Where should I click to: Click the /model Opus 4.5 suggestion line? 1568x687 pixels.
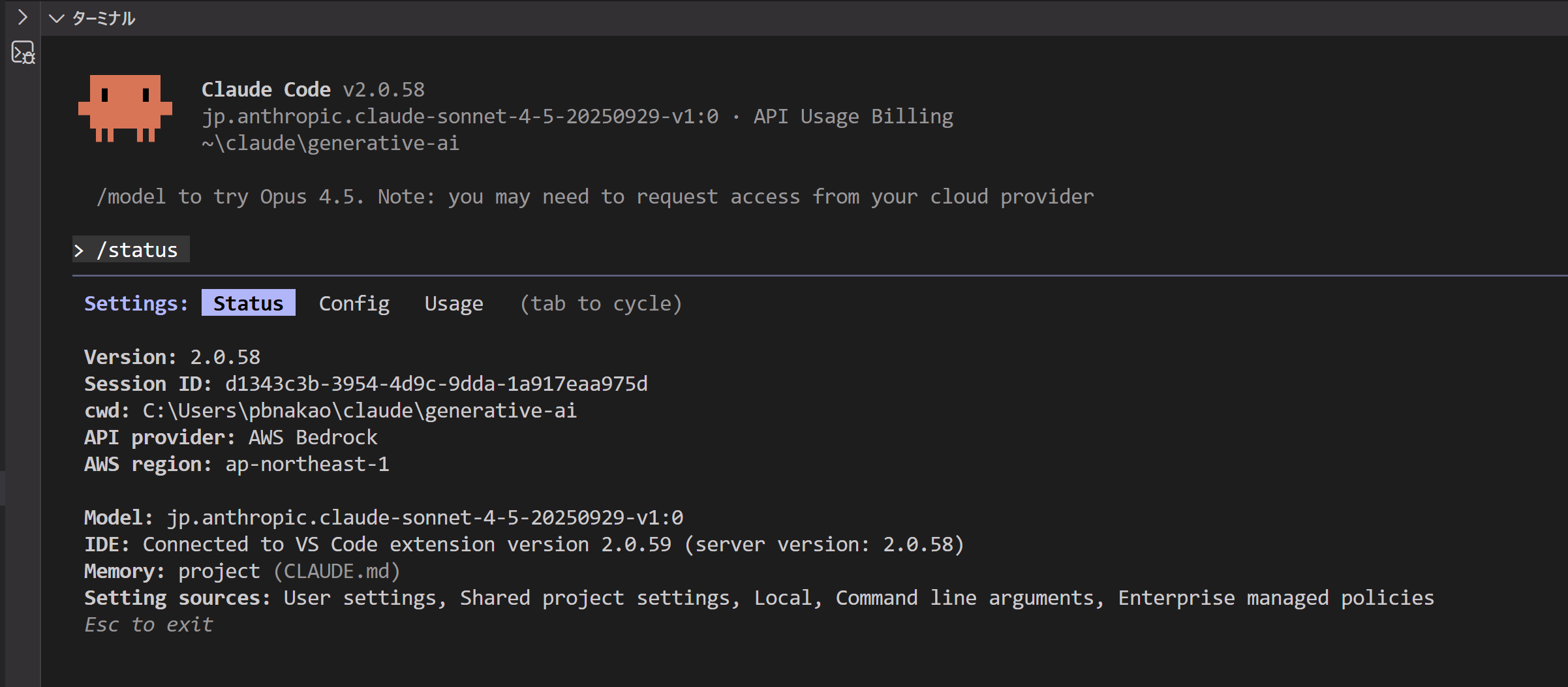595,196
